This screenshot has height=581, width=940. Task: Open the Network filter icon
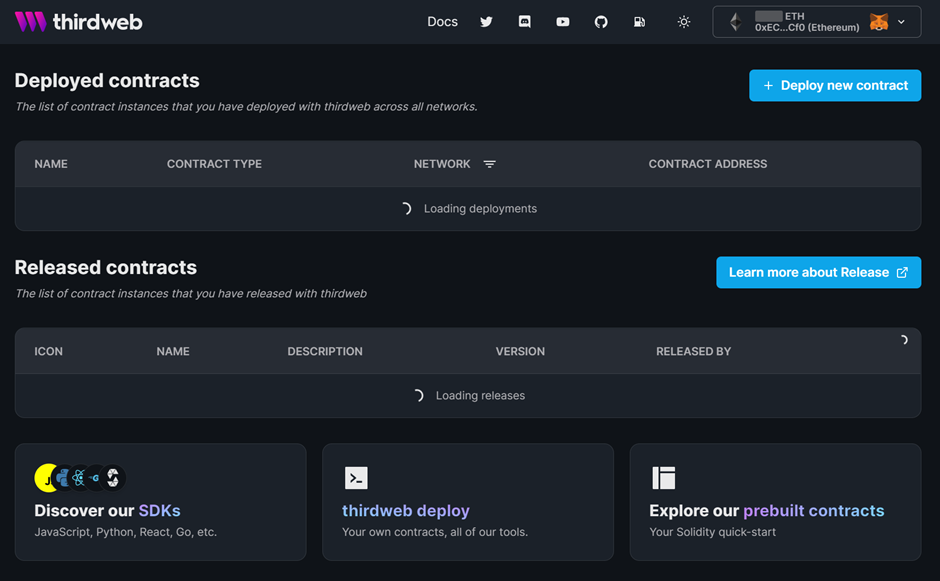click(490, 164)
